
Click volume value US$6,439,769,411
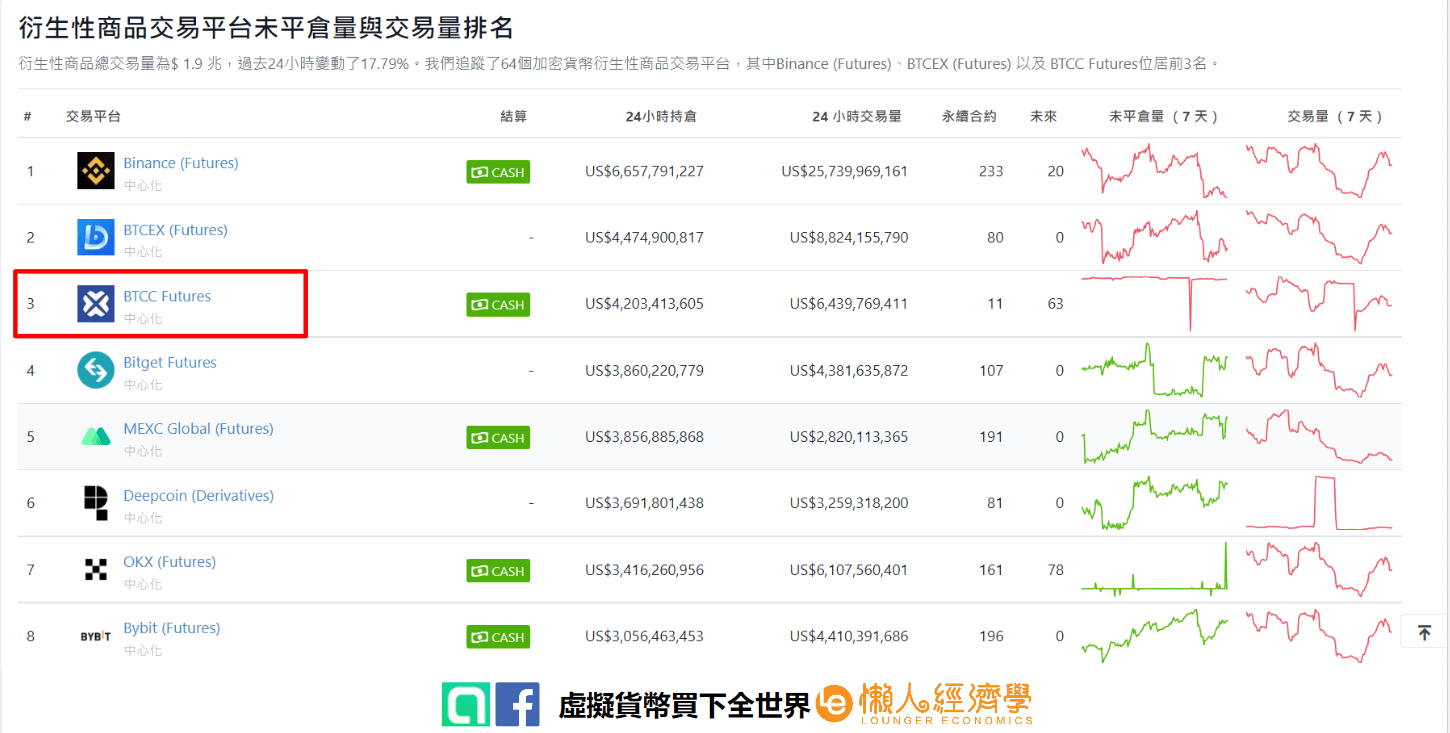[x=849, y=303]
